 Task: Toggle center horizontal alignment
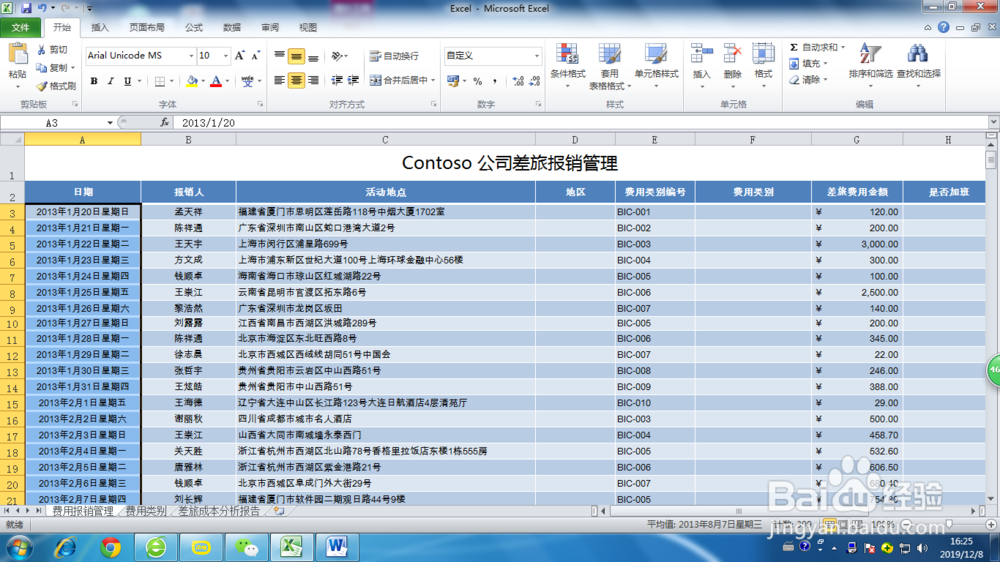[x=296, y=80]
